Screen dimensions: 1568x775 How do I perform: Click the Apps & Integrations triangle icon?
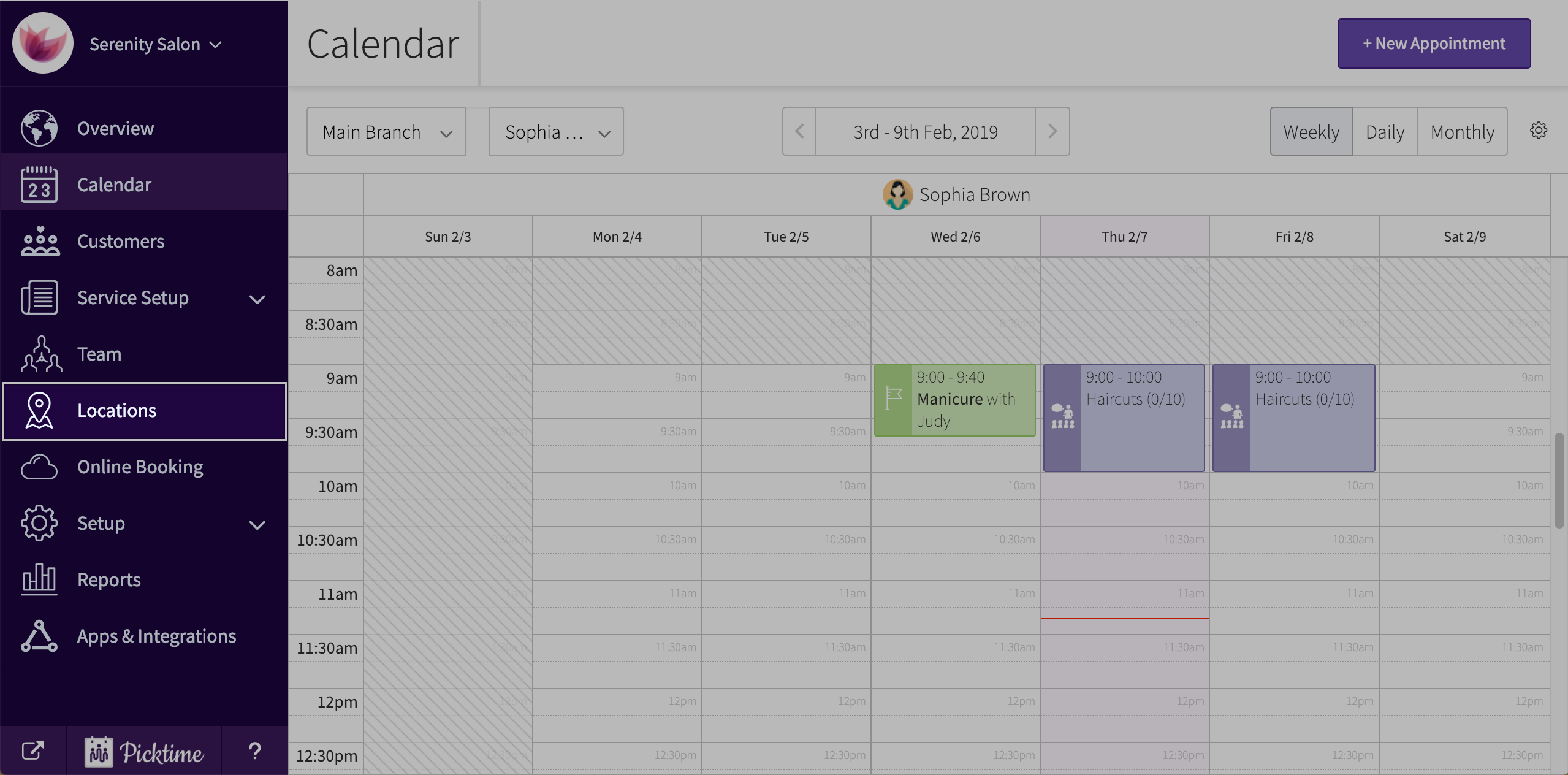click(x=39, y=636)
